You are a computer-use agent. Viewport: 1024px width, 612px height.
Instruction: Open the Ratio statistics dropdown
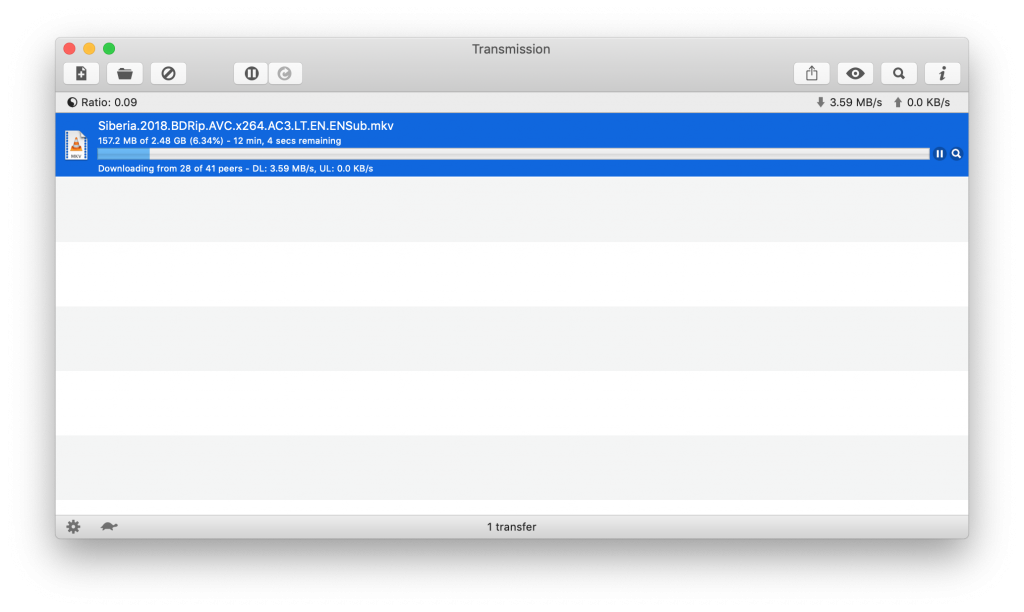pos(102,102)
